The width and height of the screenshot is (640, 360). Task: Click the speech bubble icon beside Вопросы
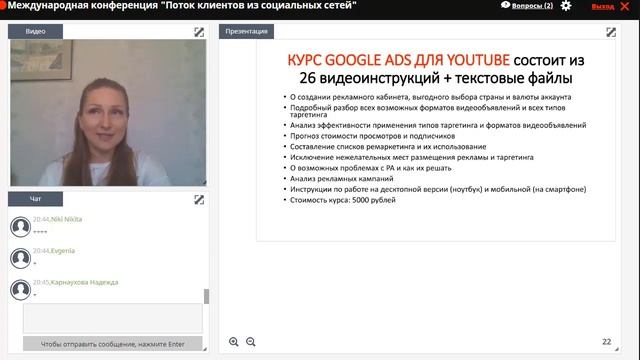505,5
